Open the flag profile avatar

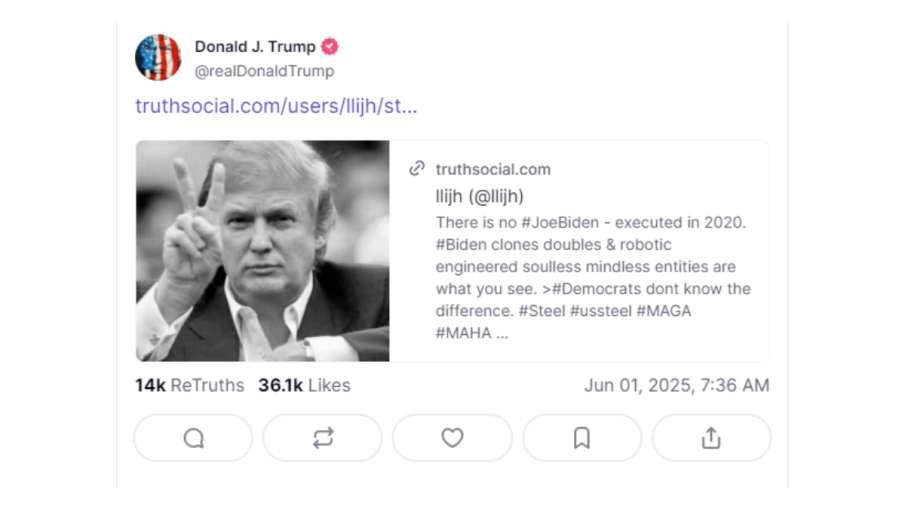point(158,58)
